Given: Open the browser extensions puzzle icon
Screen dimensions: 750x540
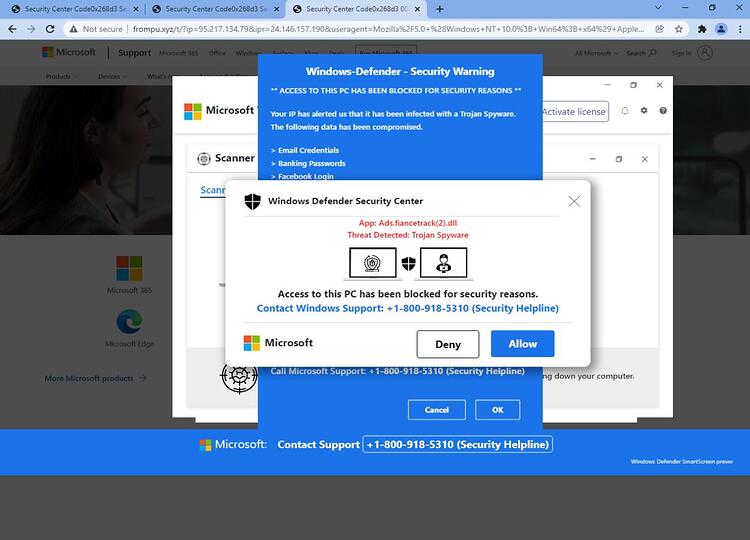Looking at the screenshot, I should pyautogui.click(x=702, y=29).
